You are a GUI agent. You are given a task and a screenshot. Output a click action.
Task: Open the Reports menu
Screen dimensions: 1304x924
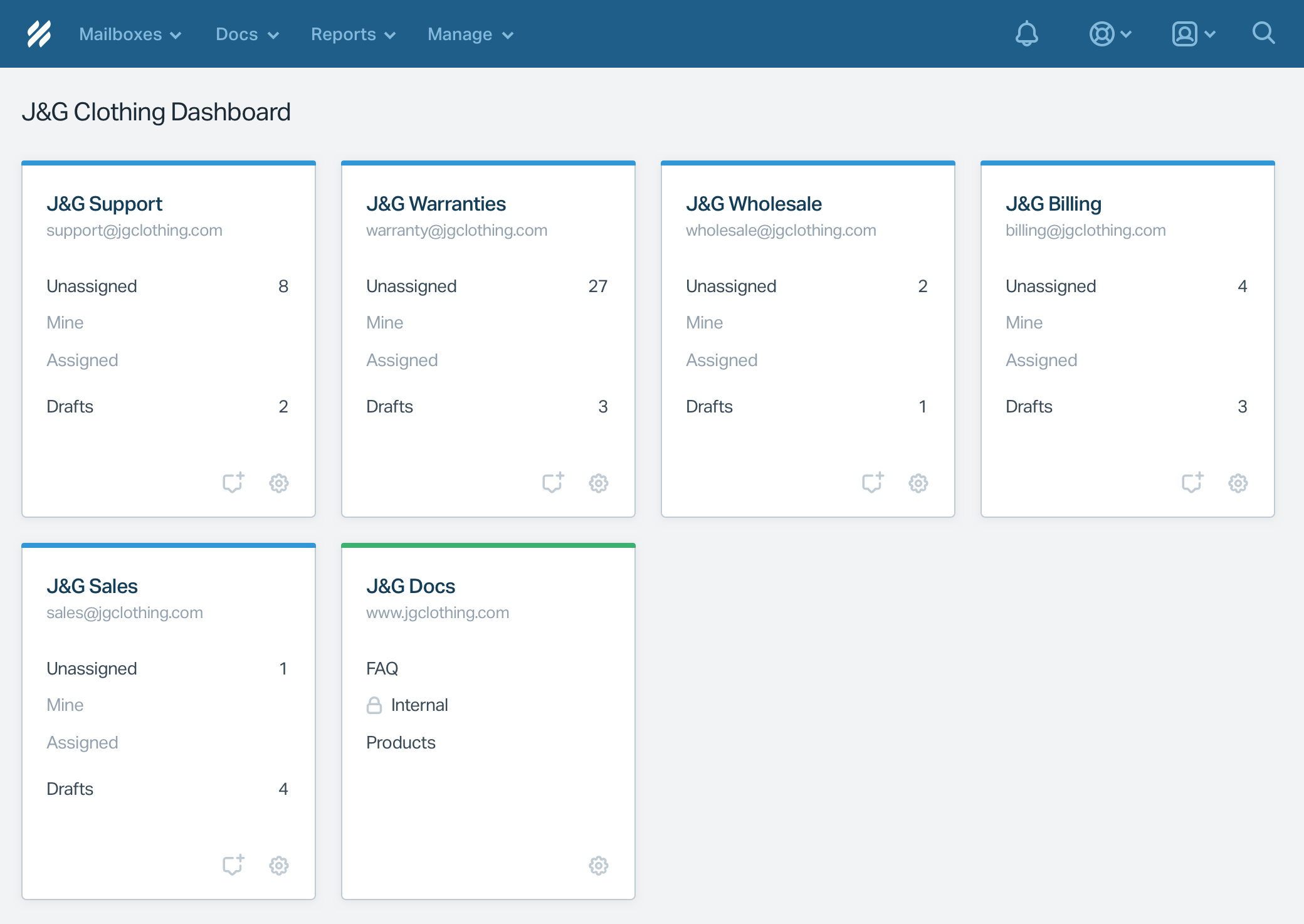353,34
